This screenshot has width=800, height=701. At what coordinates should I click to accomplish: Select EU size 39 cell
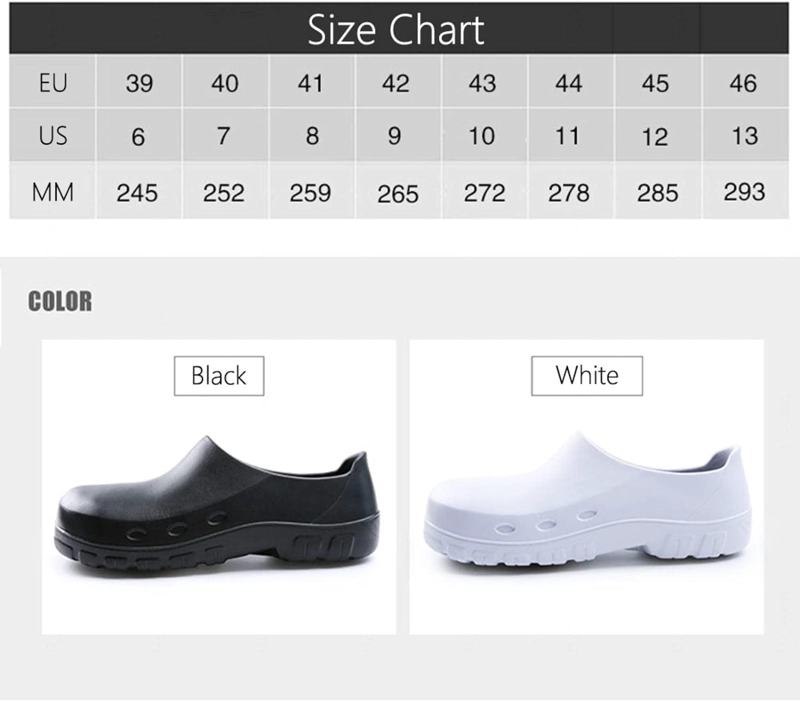point(139,82)
